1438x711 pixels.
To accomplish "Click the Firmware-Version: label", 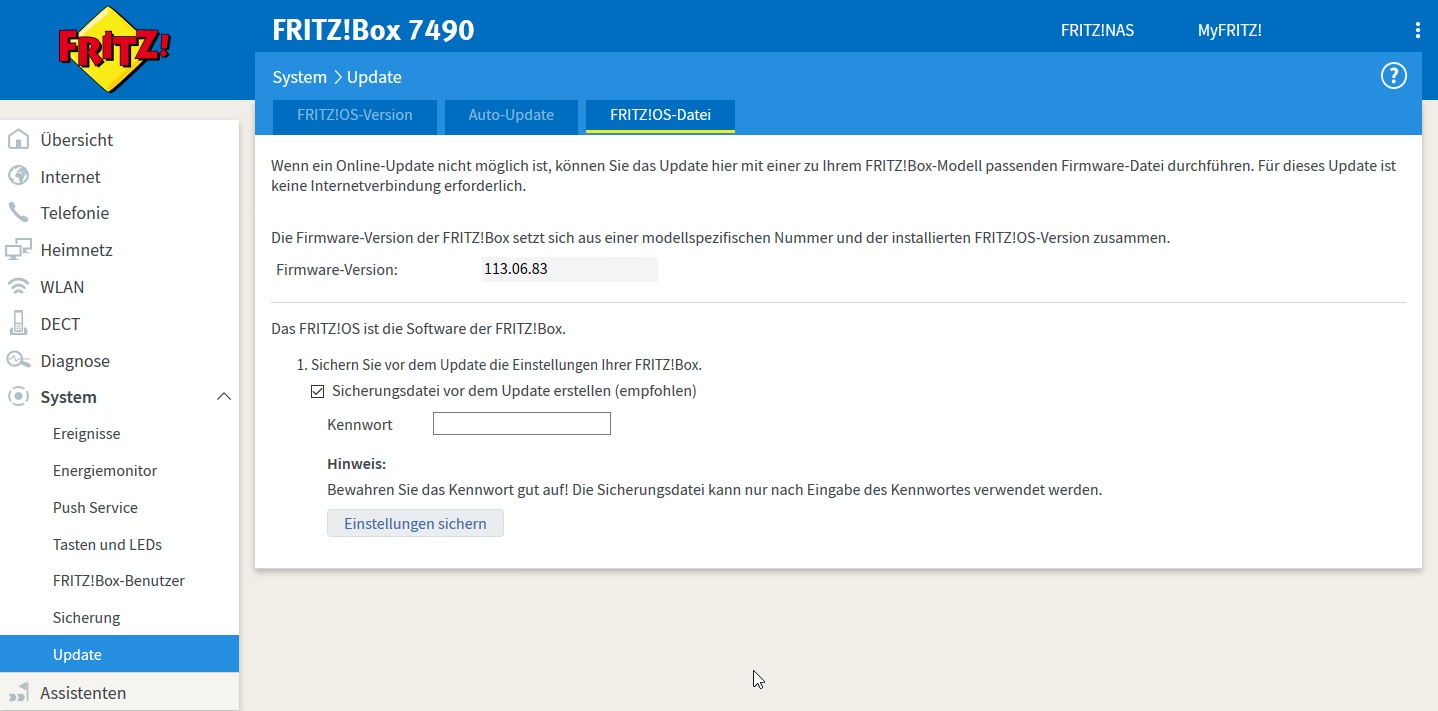I will pos(337,269).
